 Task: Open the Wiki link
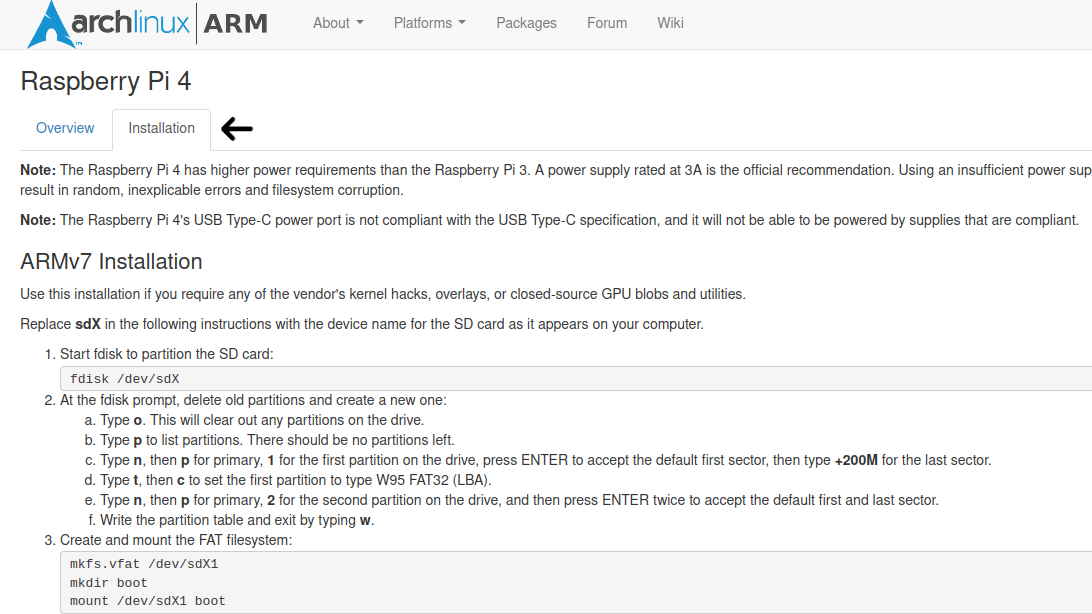pyautogui.click(x=670, y=23)
